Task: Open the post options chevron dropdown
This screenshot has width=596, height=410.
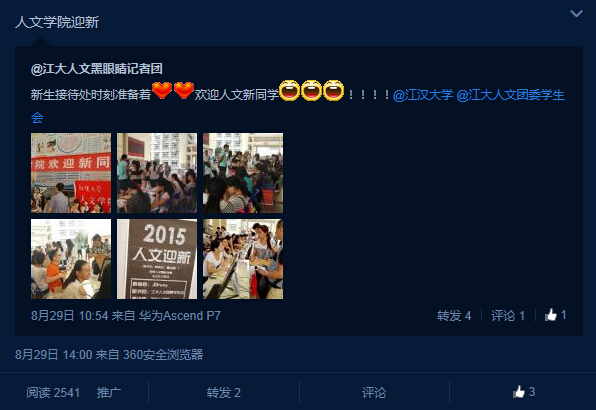Action: pos(576,14)
